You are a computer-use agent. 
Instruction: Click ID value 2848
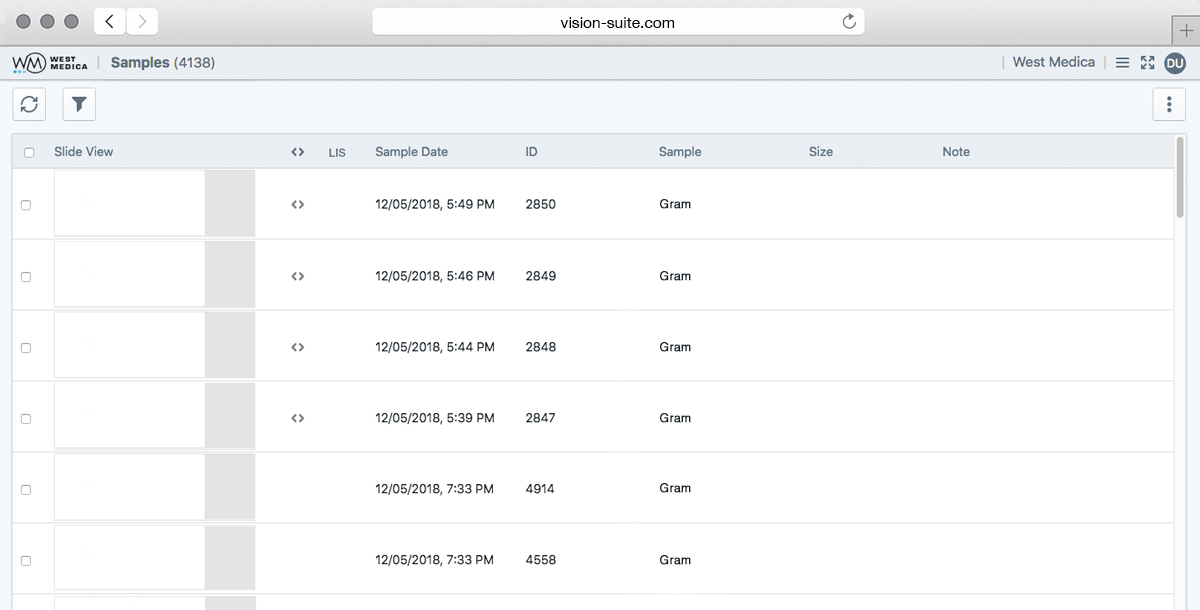click(x=540, y=347)
